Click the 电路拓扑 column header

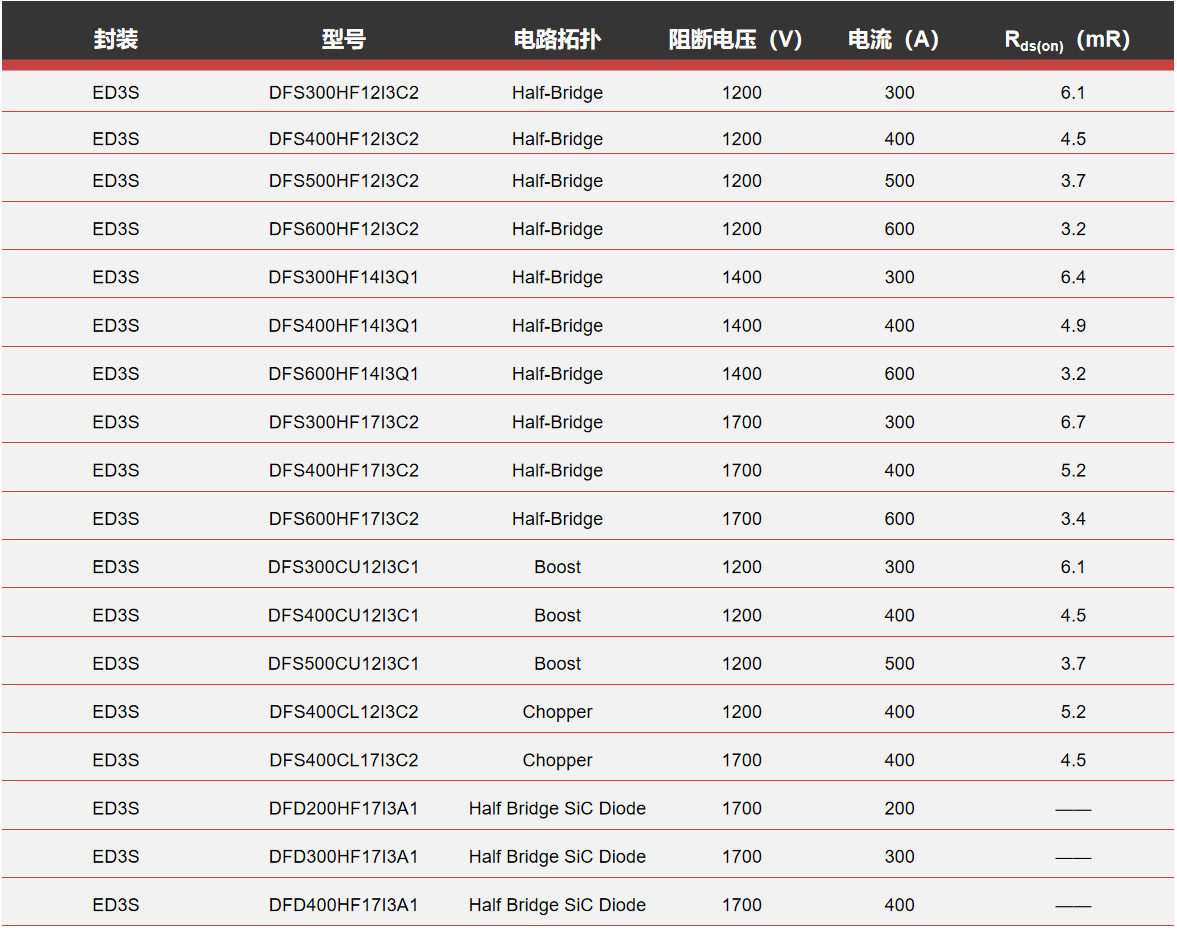[x=557, y=39]
